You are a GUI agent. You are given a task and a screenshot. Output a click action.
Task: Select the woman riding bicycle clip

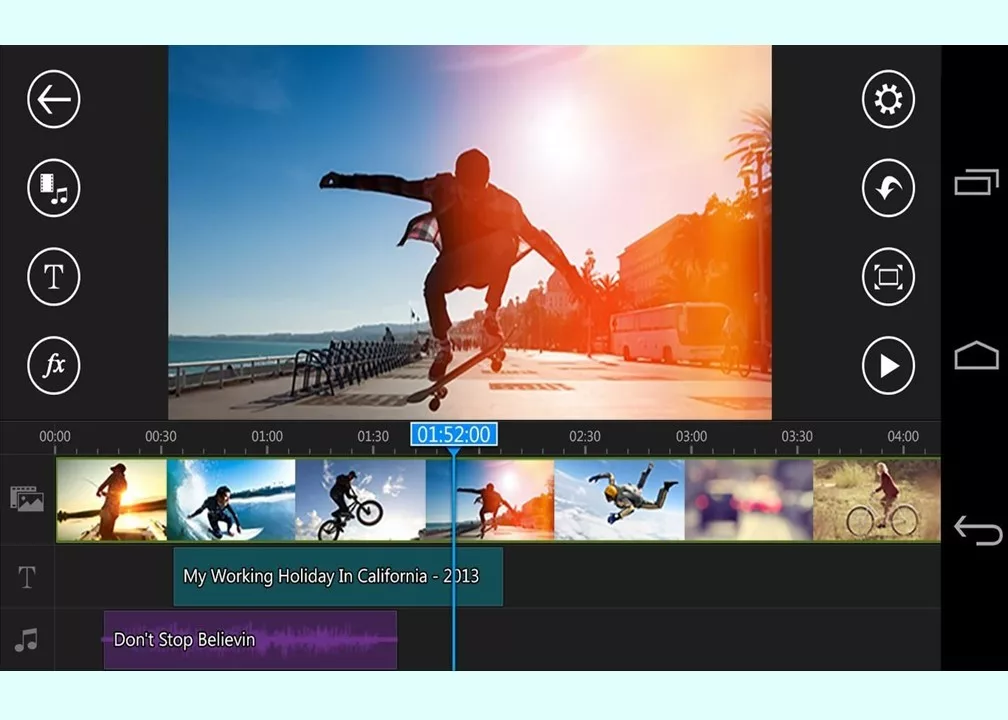point(877,500)
